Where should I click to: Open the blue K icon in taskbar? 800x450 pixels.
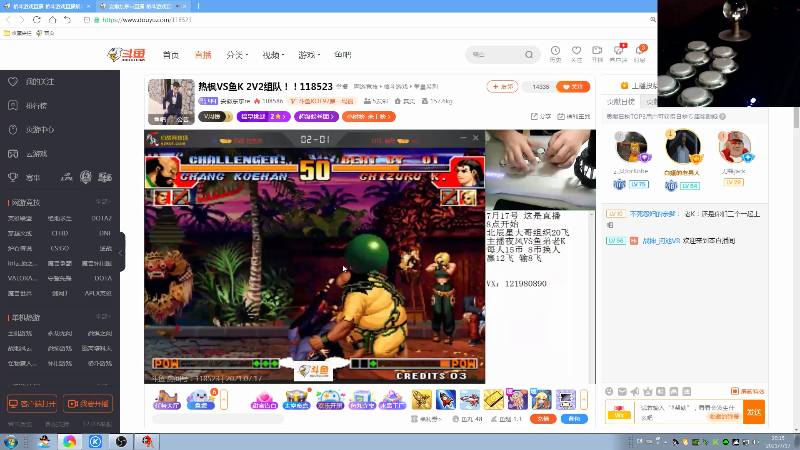95,441
